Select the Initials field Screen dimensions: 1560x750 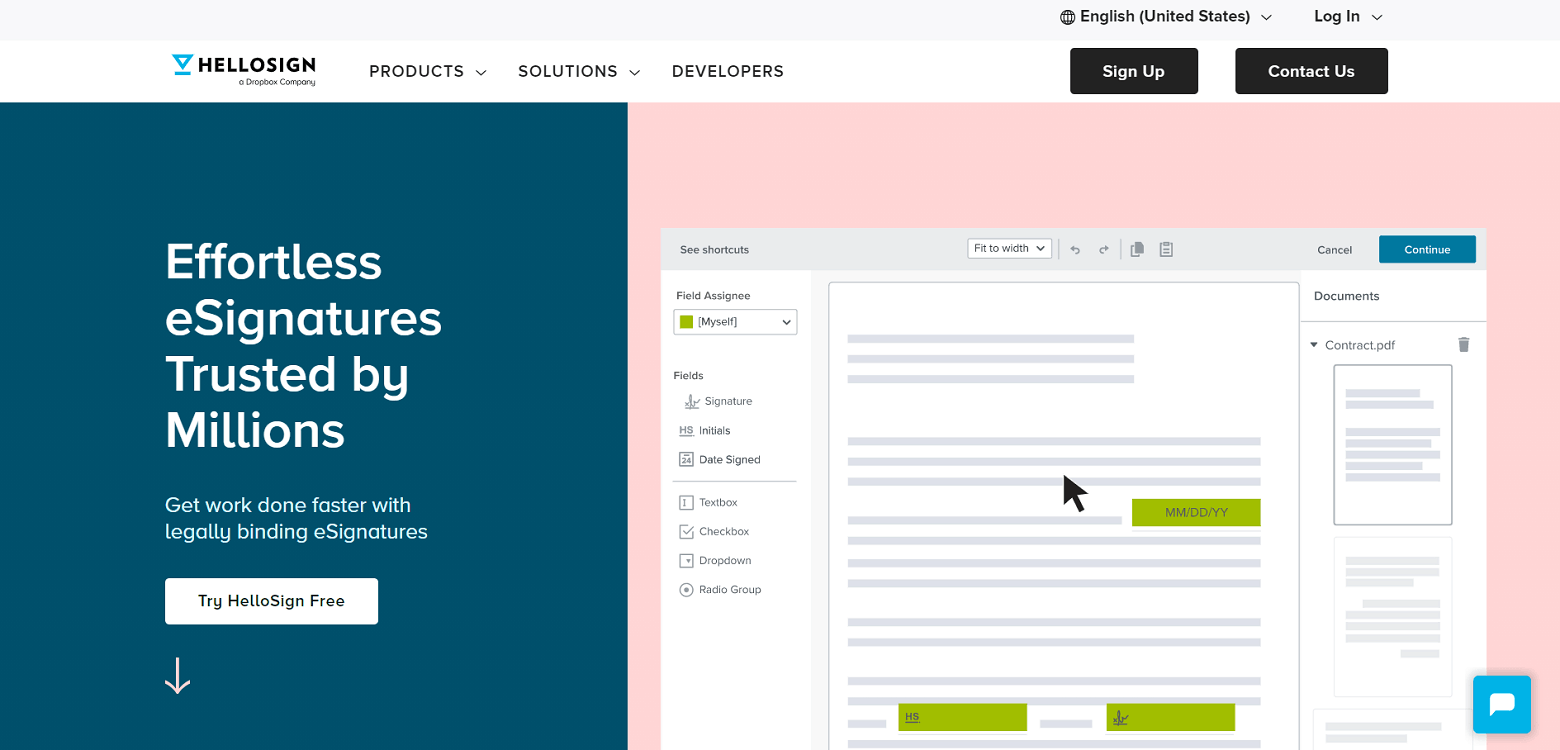tap(705, 431)
